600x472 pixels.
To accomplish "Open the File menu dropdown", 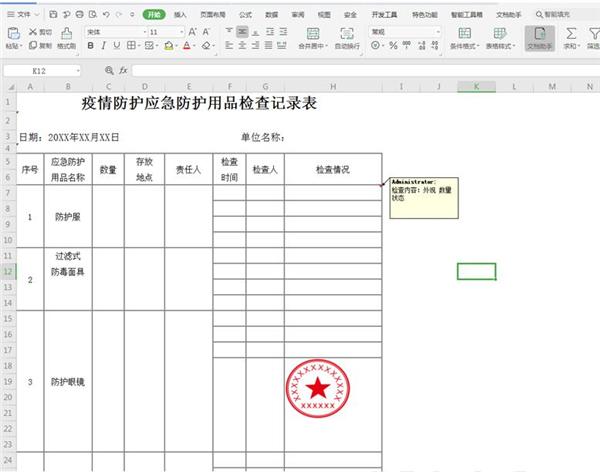I will tap(23, 15).
